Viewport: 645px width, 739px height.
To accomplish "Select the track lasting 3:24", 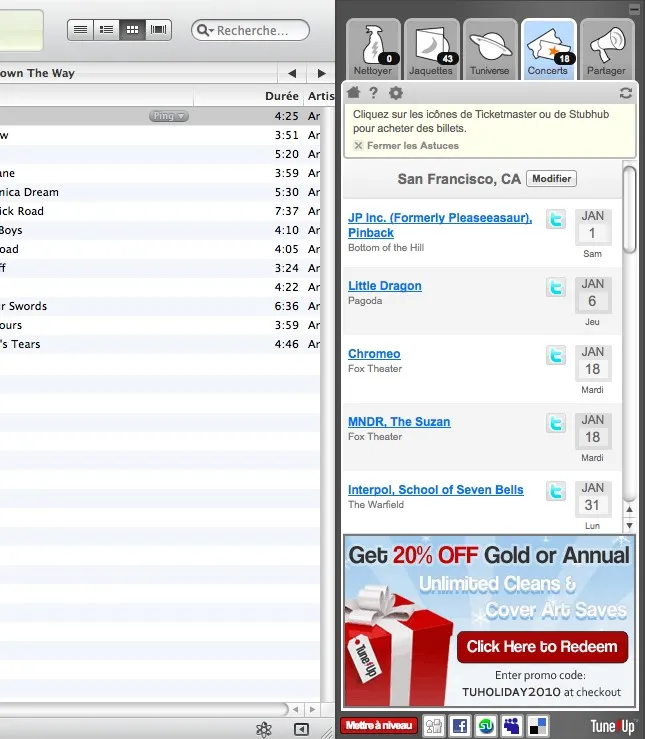I will 160,268.
